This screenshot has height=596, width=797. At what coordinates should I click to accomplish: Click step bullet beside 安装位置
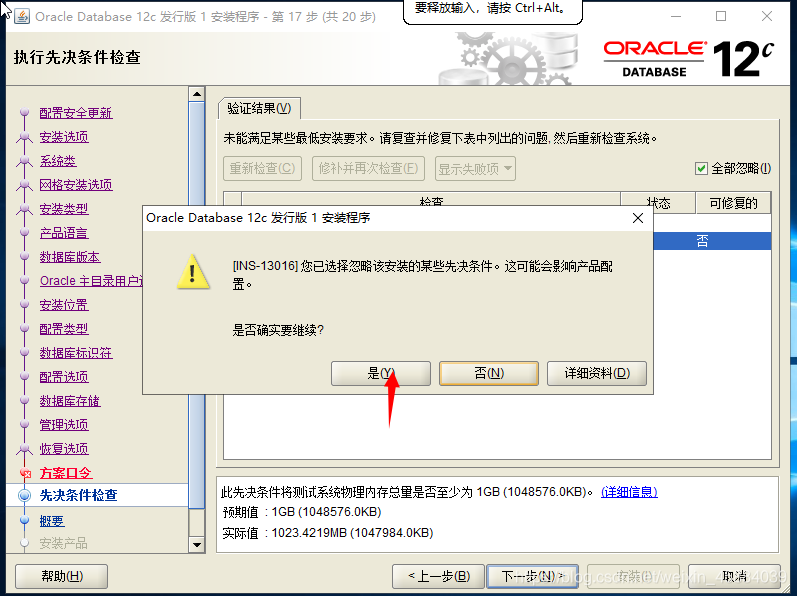[x=24, y=304]
